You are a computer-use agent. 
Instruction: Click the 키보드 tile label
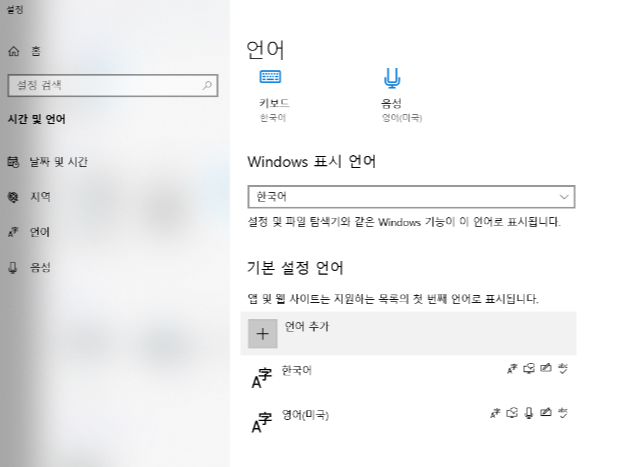click(274, 103)
